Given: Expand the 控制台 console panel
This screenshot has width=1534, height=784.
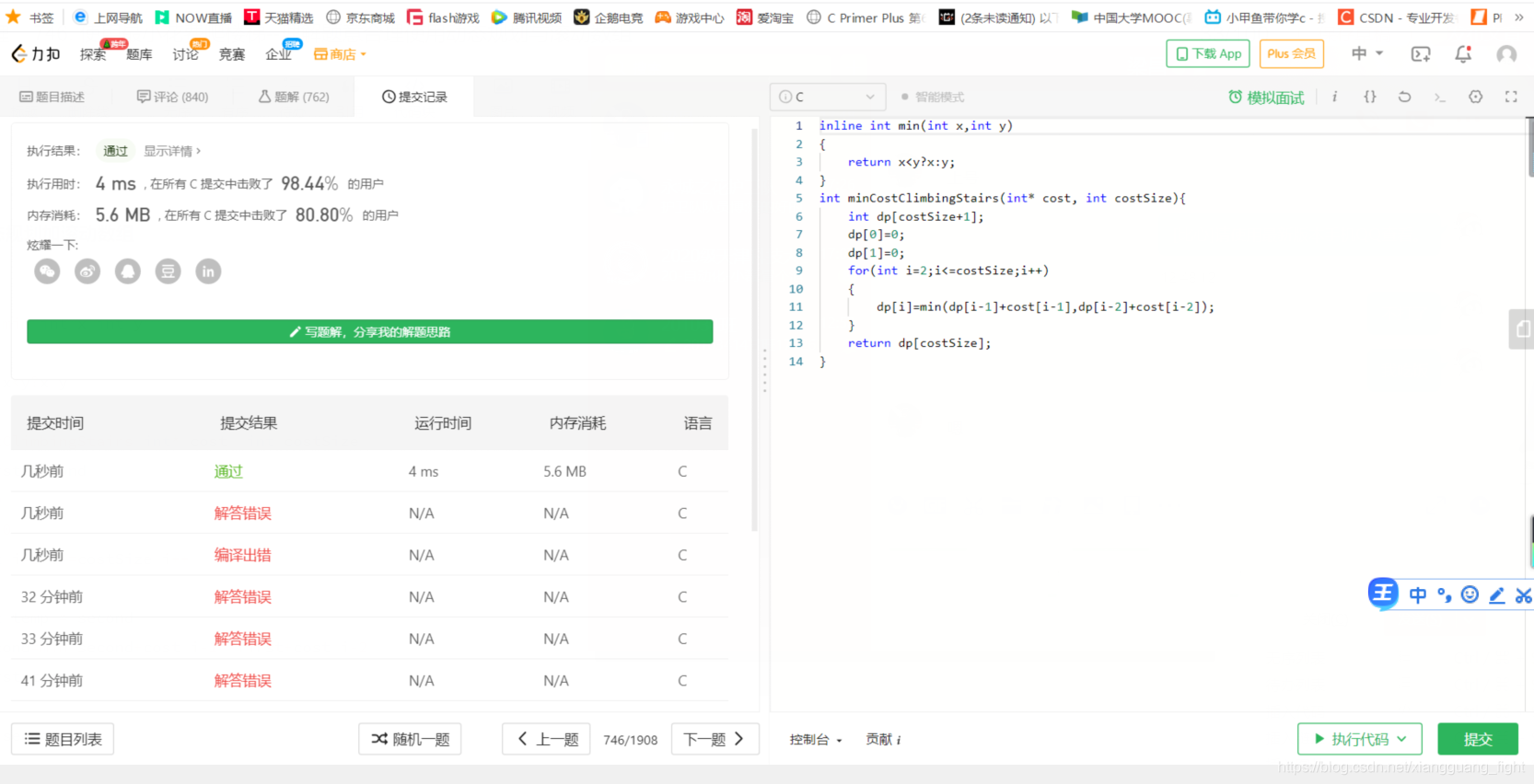Looking at the screenshot, I should tap(815, 740).
